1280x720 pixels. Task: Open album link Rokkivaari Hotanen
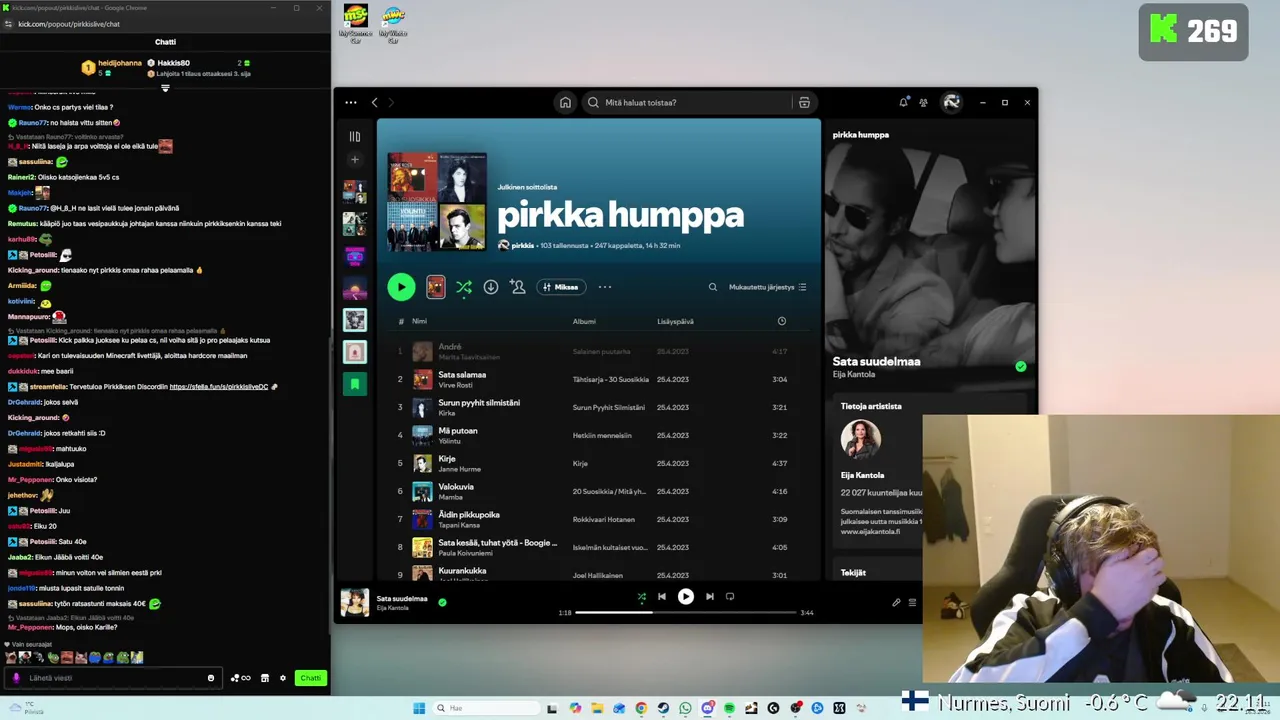[x=603, y=519]
